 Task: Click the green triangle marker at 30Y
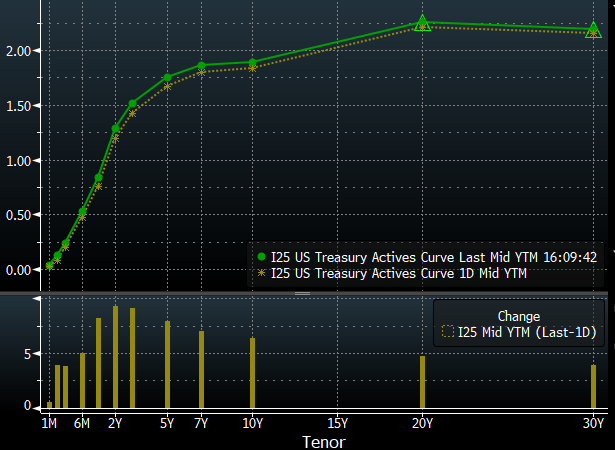point(594,29)
